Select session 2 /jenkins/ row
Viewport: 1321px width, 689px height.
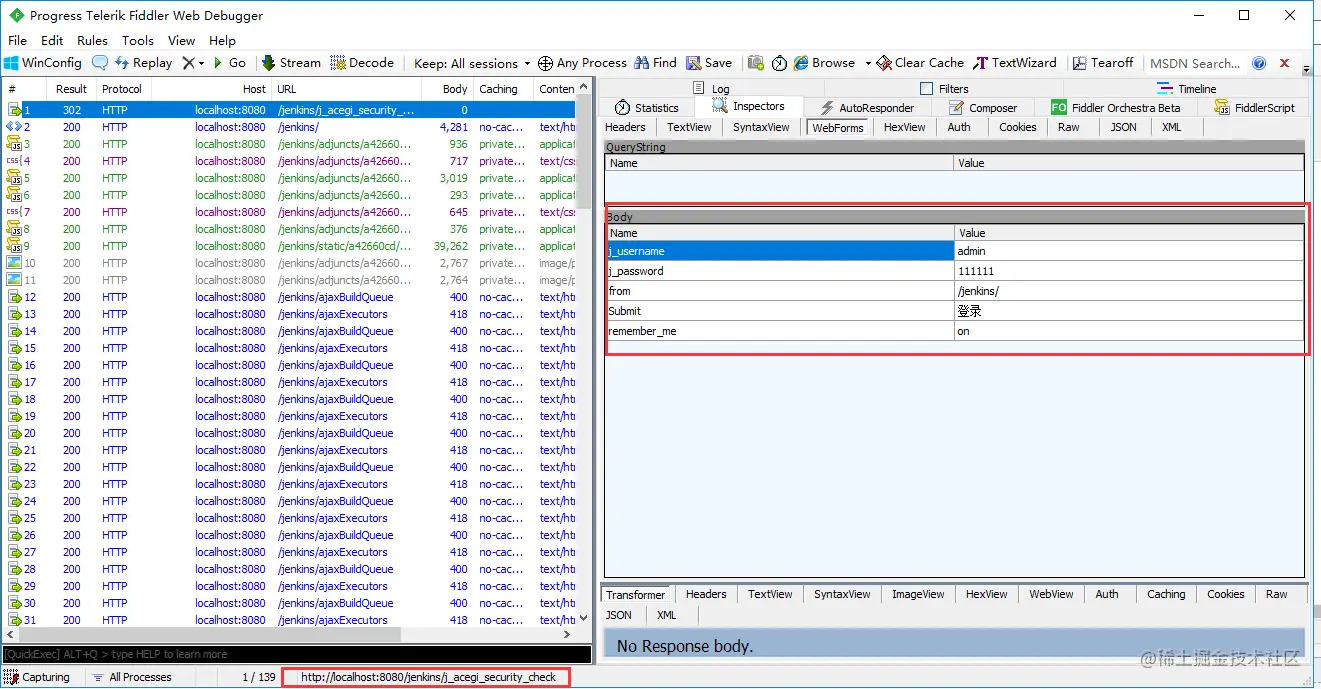290,127
